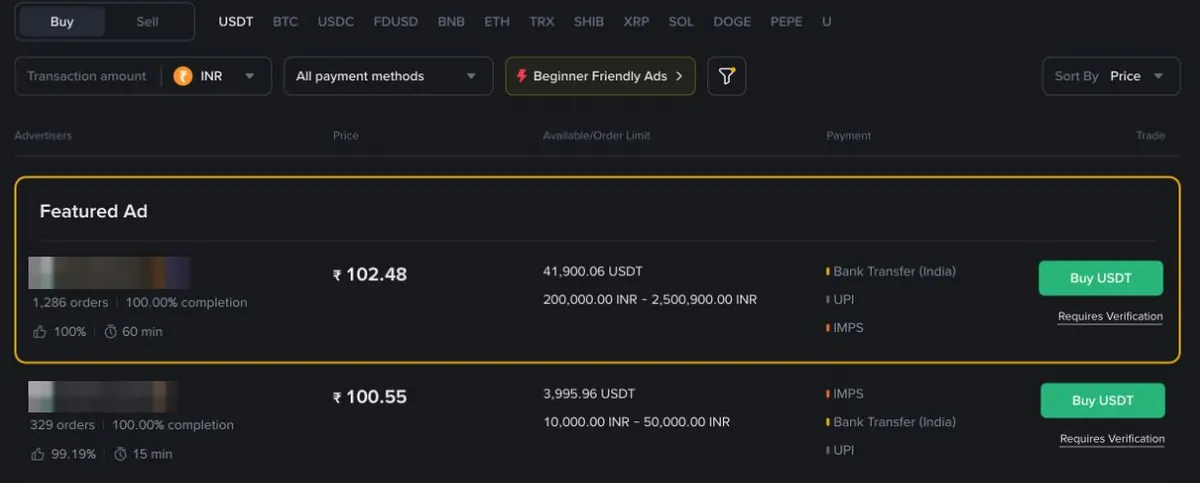This screenshot has width=1200, height=483.
Task: Click Buy USDT for ₹102.48 ad
Action: [1101, 278]
